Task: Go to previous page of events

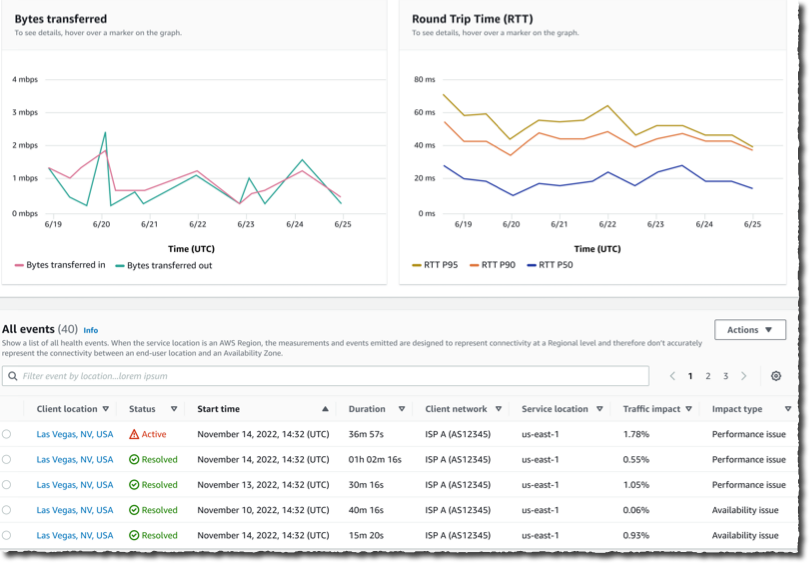Action: click(673, 376)
